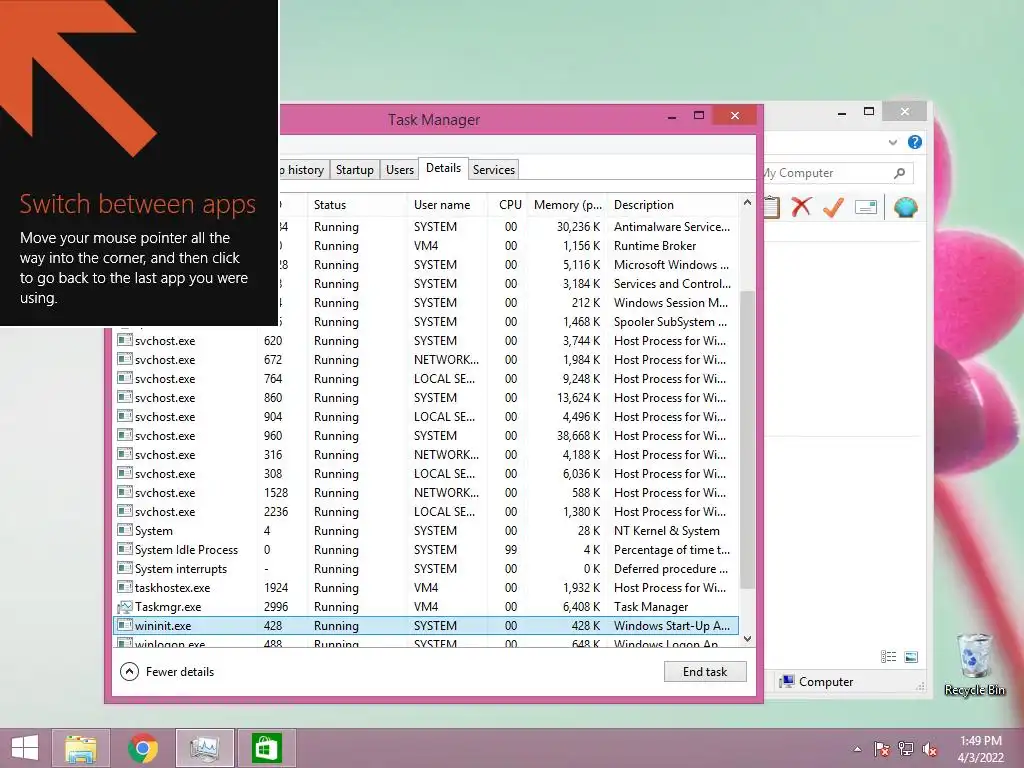This screenshot has width=1024, height=768.
Task: Click the paste clipboard icon in Explorer
Action: tap(772, 207)
